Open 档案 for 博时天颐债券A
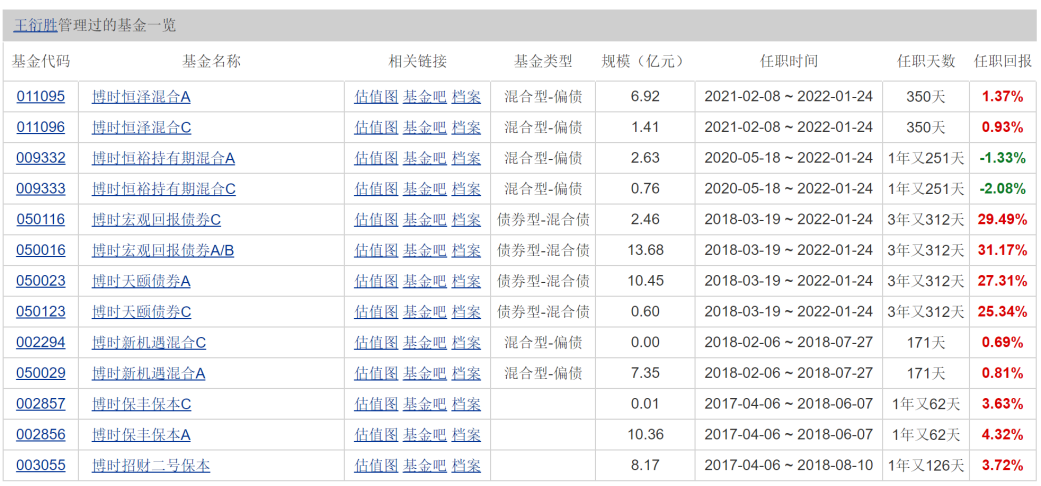 466,281
